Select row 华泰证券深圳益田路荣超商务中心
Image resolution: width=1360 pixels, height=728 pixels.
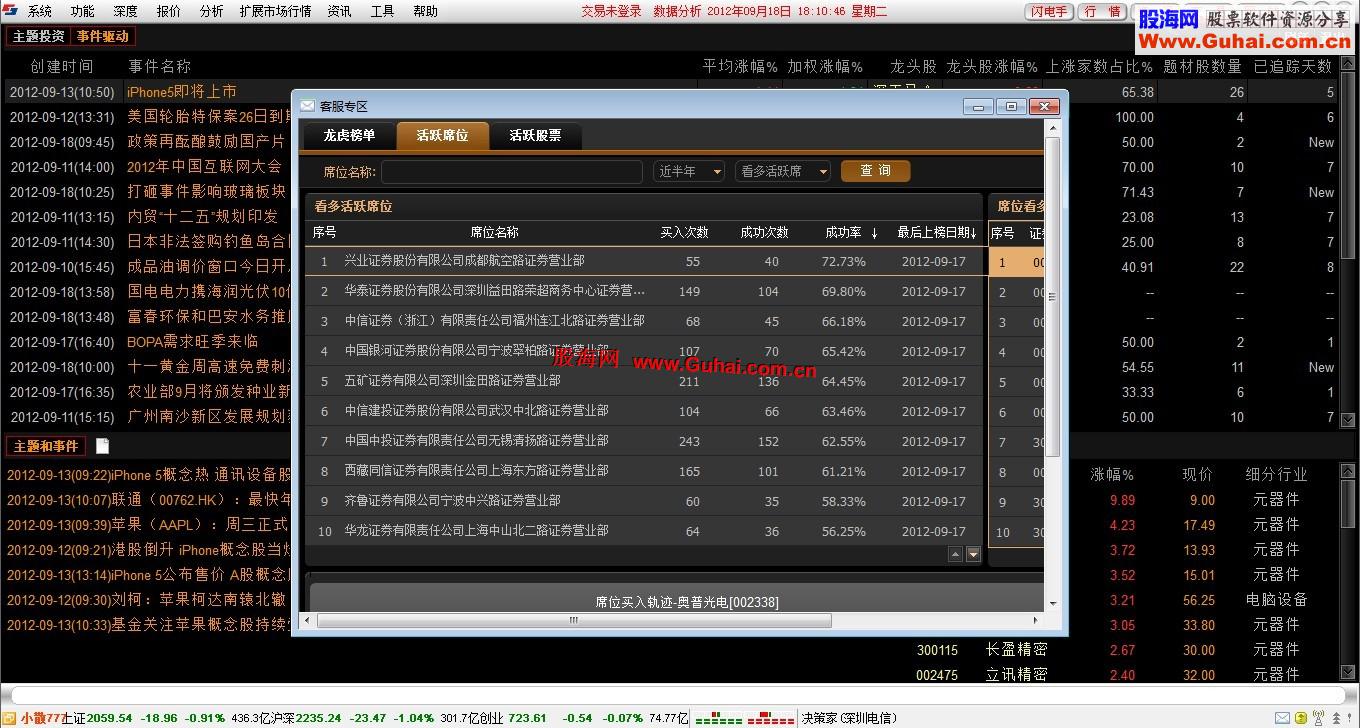tap(645, 291)
